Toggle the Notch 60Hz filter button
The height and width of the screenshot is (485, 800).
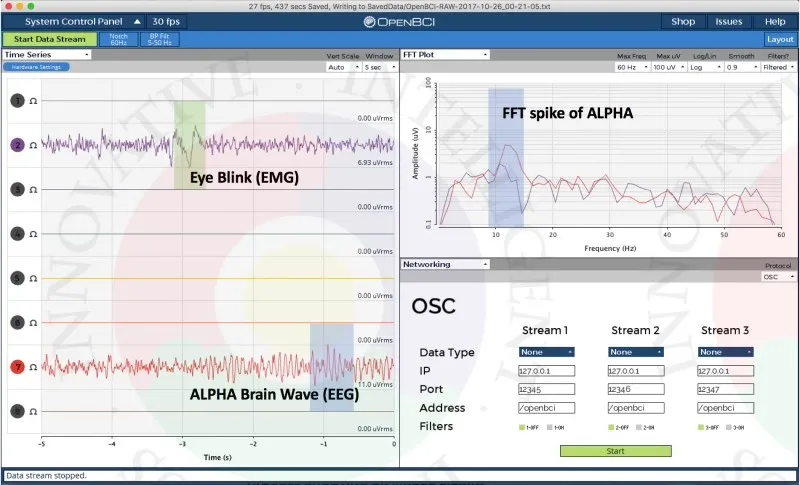coord(119,39)
